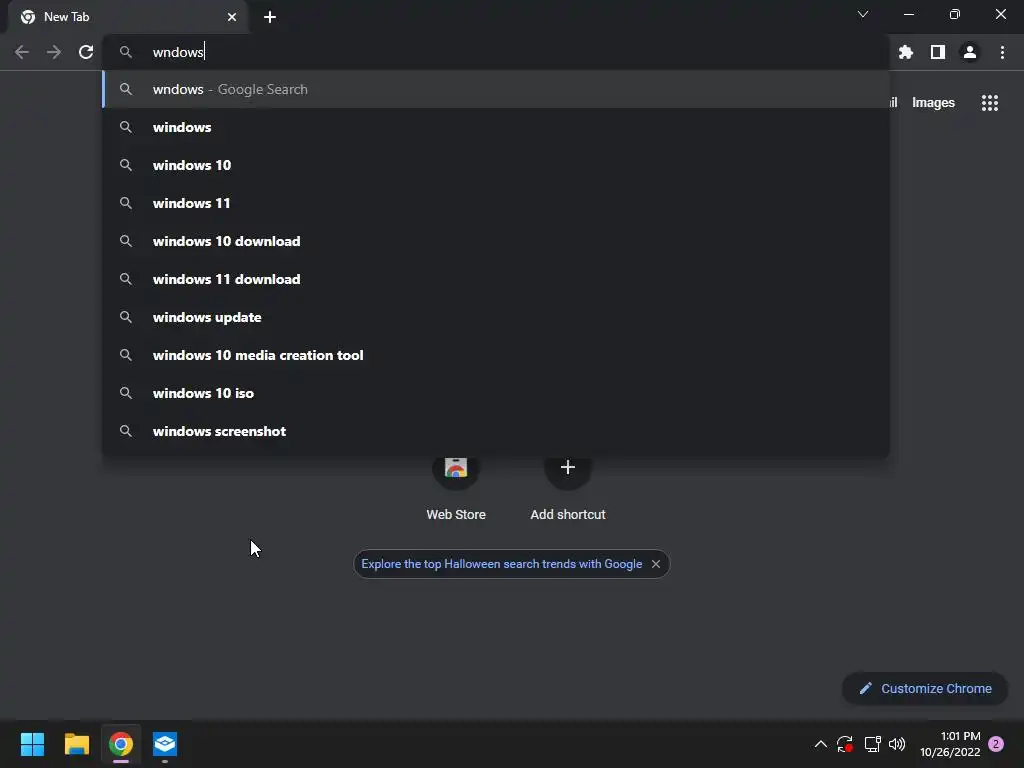Image resolution: width=1024 pixels, height=768 pixels.
Task: Open the Images link
Action: 933,103
